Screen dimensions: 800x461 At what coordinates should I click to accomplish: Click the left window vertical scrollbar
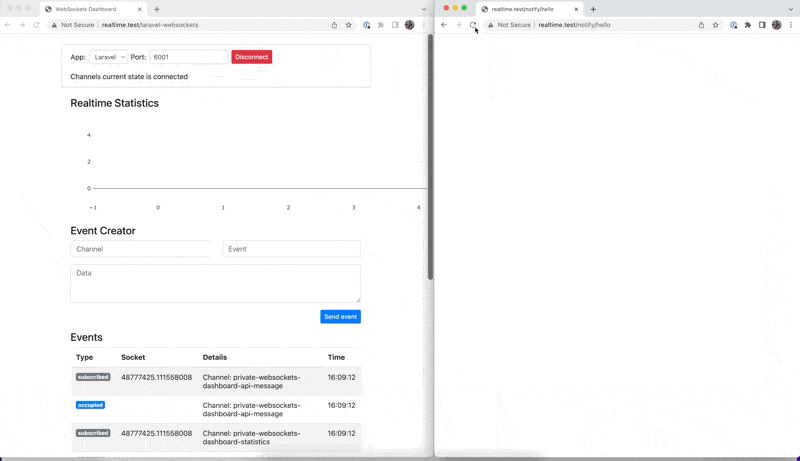point(430,157)
